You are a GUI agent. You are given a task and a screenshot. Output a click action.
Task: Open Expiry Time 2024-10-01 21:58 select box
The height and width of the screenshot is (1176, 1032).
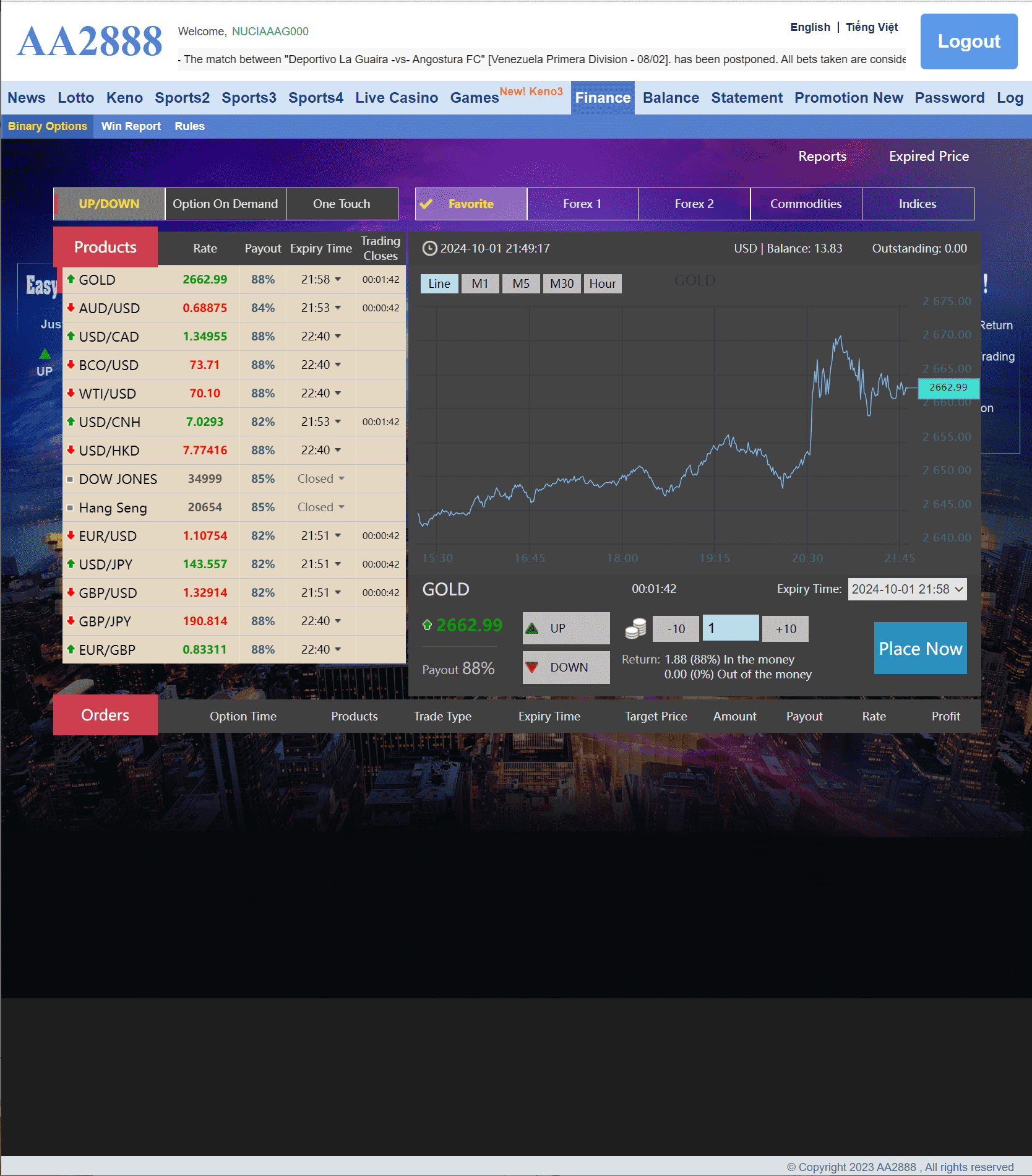point(907,589)
